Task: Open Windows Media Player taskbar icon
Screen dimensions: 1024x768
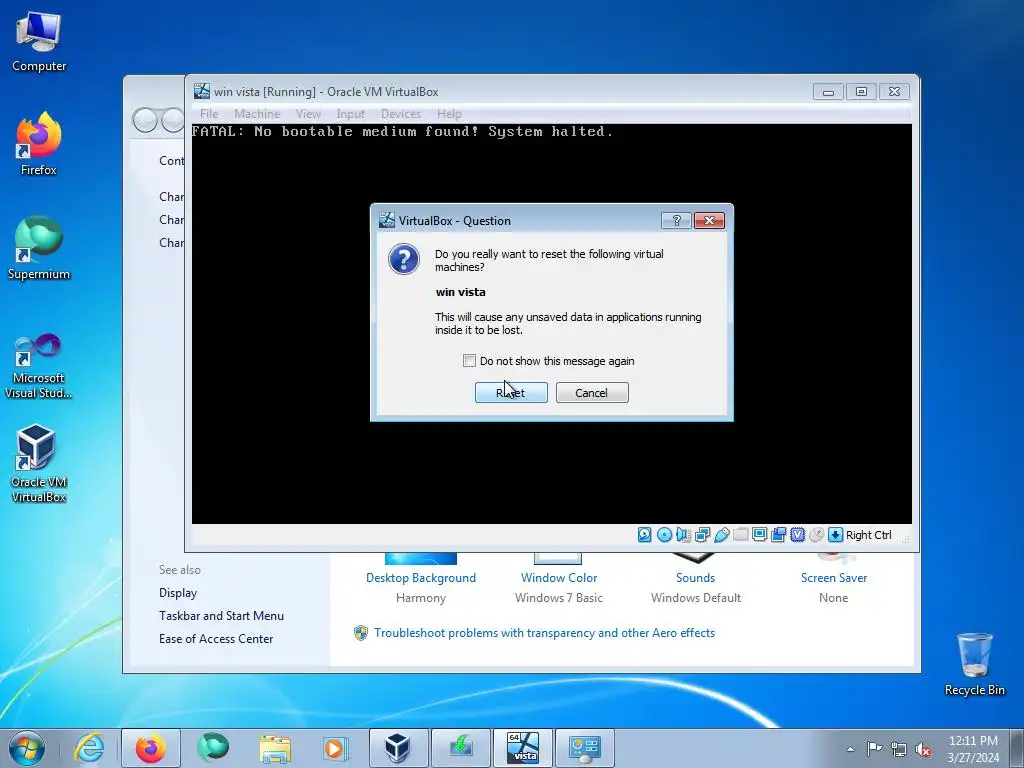Action: (336, 748)
